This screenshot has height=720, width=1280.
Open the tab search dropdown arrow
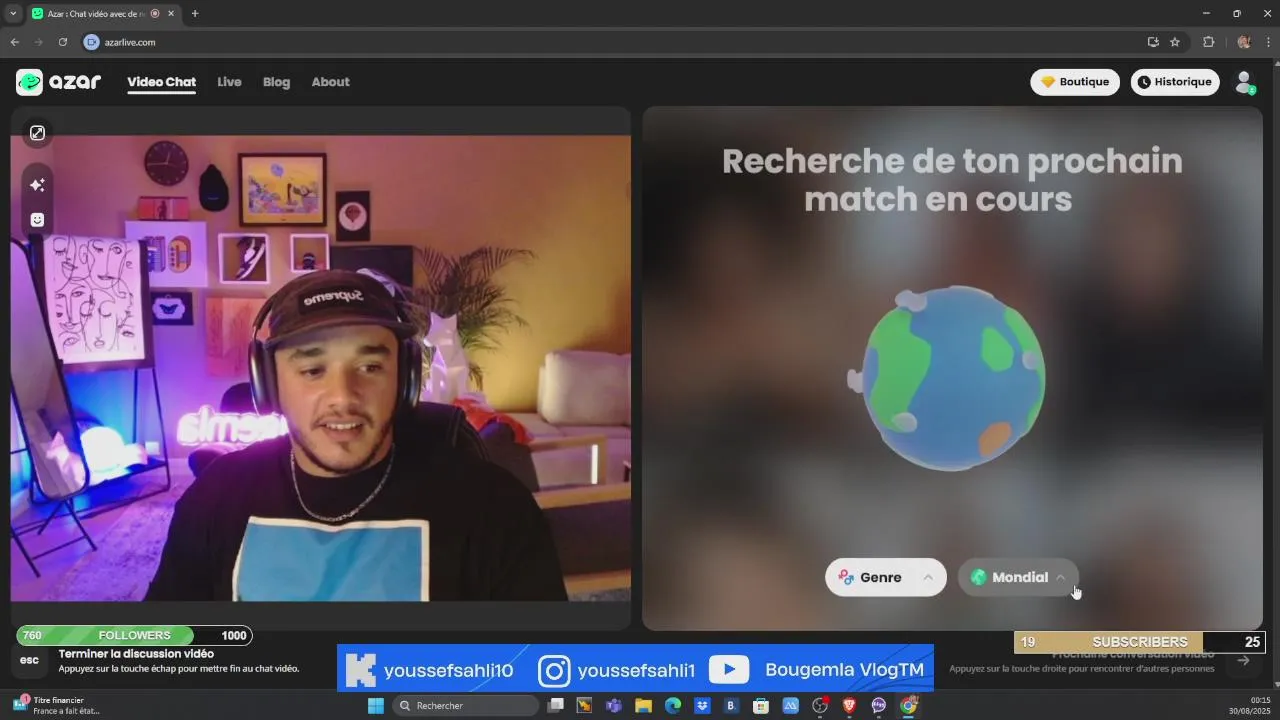pyautogui.click(x=13, y=14)
